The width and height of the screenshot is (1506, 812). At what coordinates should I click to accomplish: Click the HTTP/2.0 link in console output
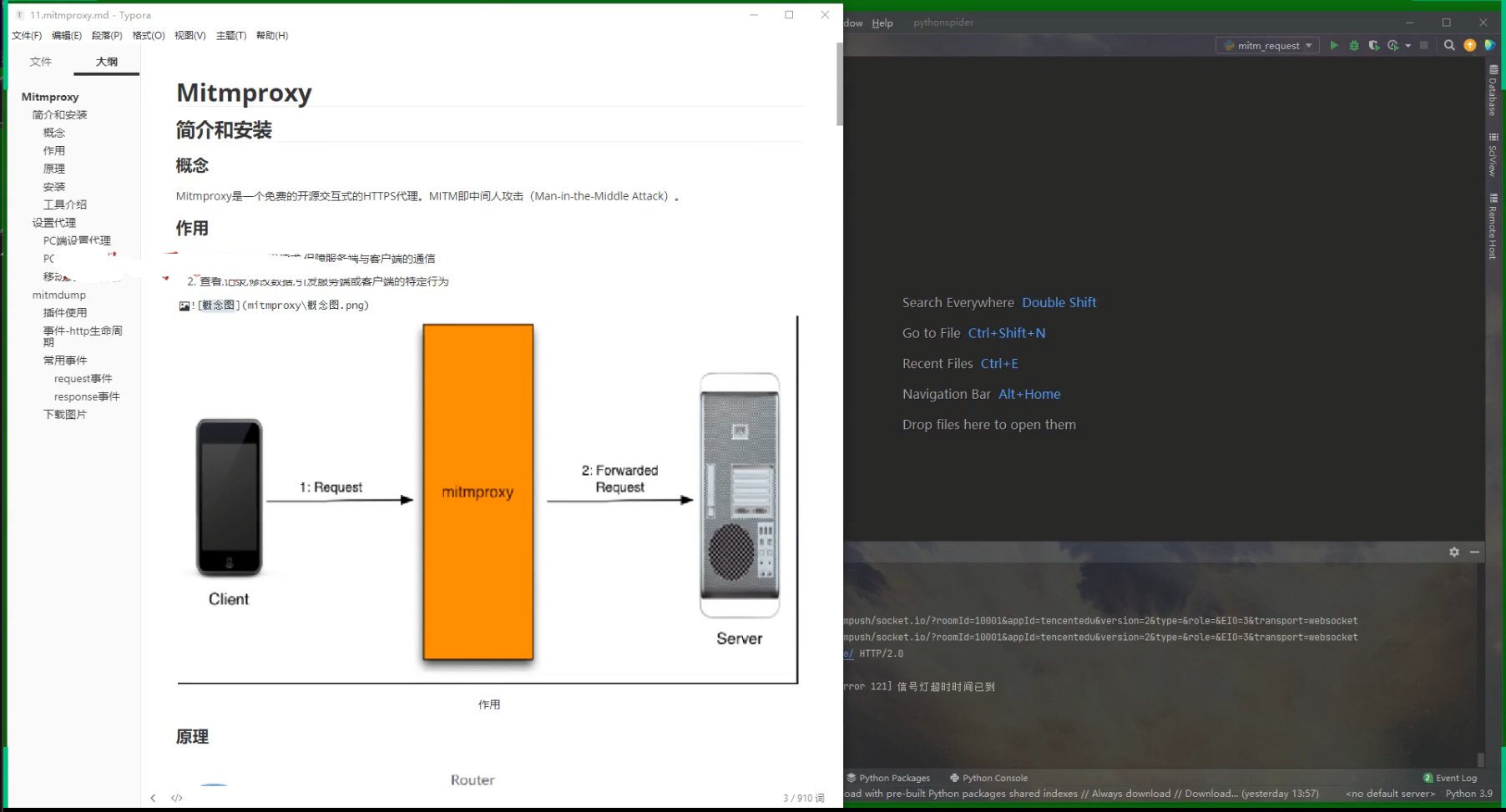(x=882, y=653)
